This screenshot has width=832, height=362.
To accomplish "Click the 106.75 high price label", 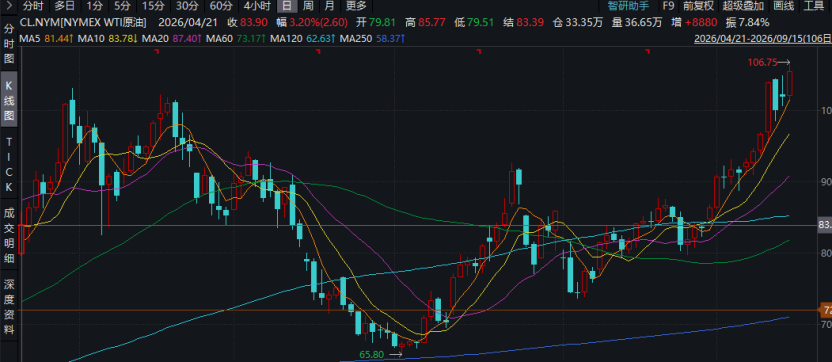I will (762, 62).
